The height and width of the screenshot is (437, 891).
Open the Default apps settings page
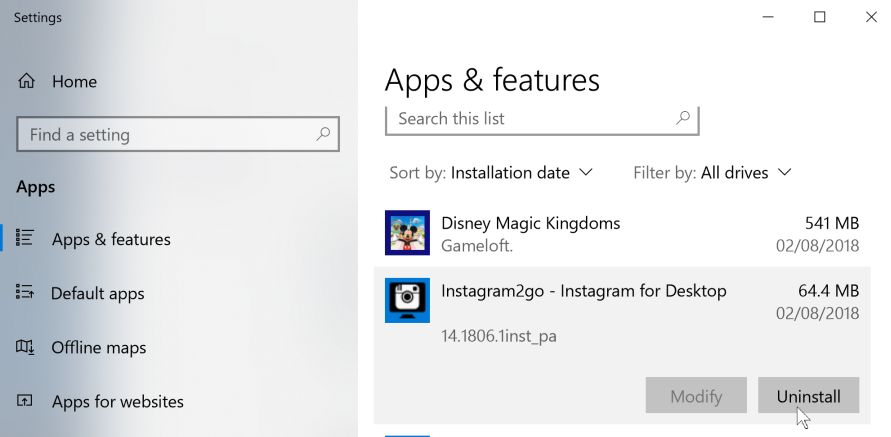(98, 293)
